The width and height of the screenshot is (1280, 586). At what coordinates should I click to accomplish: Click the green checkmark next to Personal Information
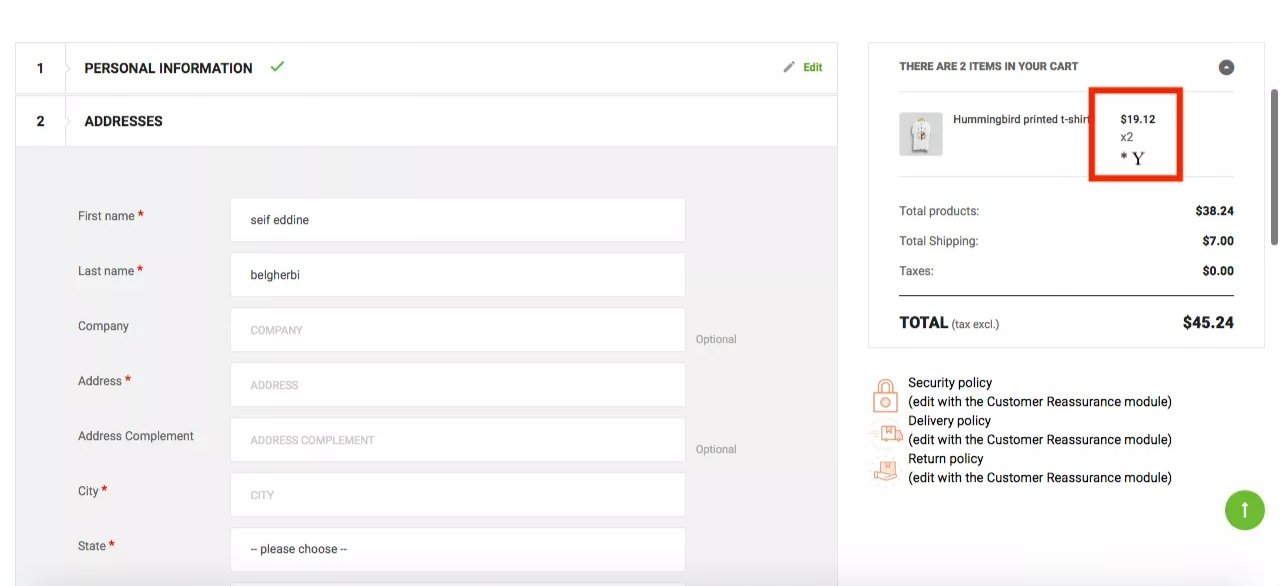[277, 67]
